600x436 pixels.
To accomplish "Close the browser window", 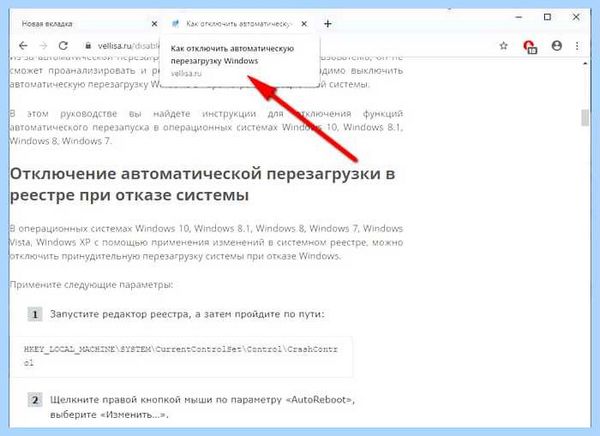I will click(576, 17).
